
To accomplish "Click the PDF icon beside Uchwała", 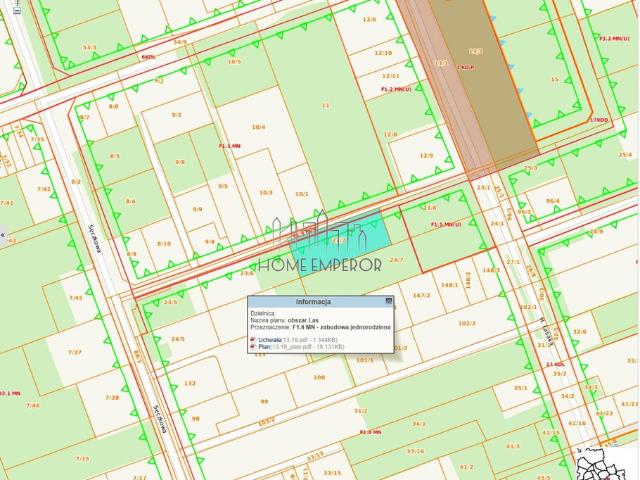I will click(x=254, y=340).
